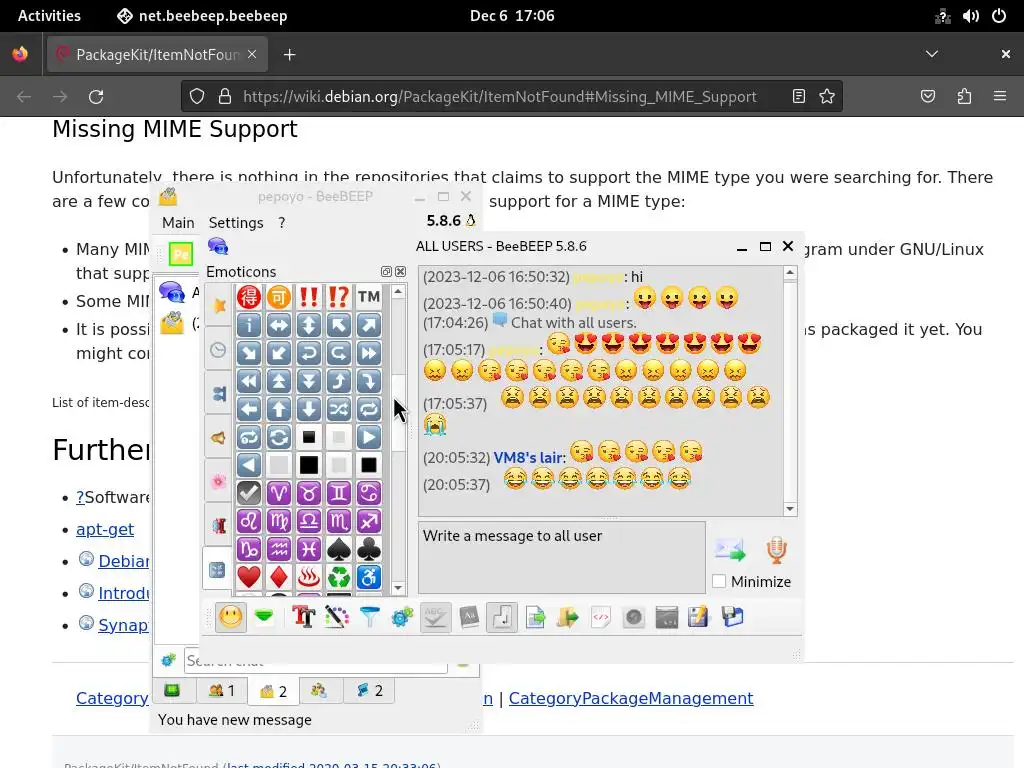Switch to bell objects emoticon tab

coord(218,437)
